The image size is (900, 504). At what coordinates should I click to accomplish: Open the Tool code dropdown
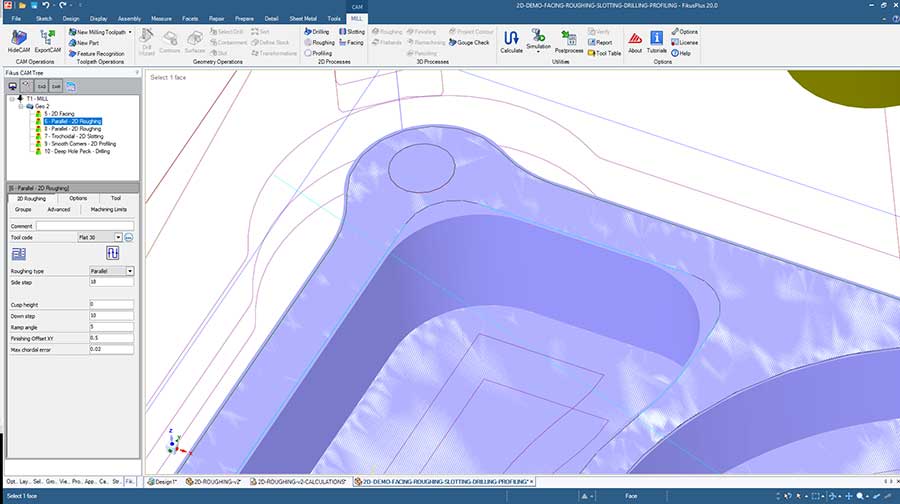118,237
